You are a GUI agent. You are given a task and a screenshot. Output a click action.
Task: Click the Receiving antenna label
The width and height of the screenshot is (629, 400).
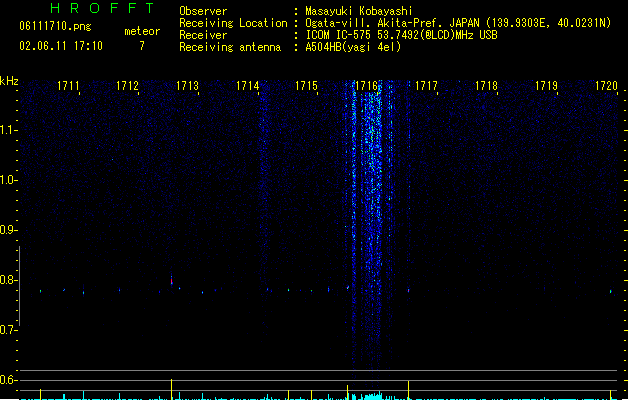pos(230,47)
